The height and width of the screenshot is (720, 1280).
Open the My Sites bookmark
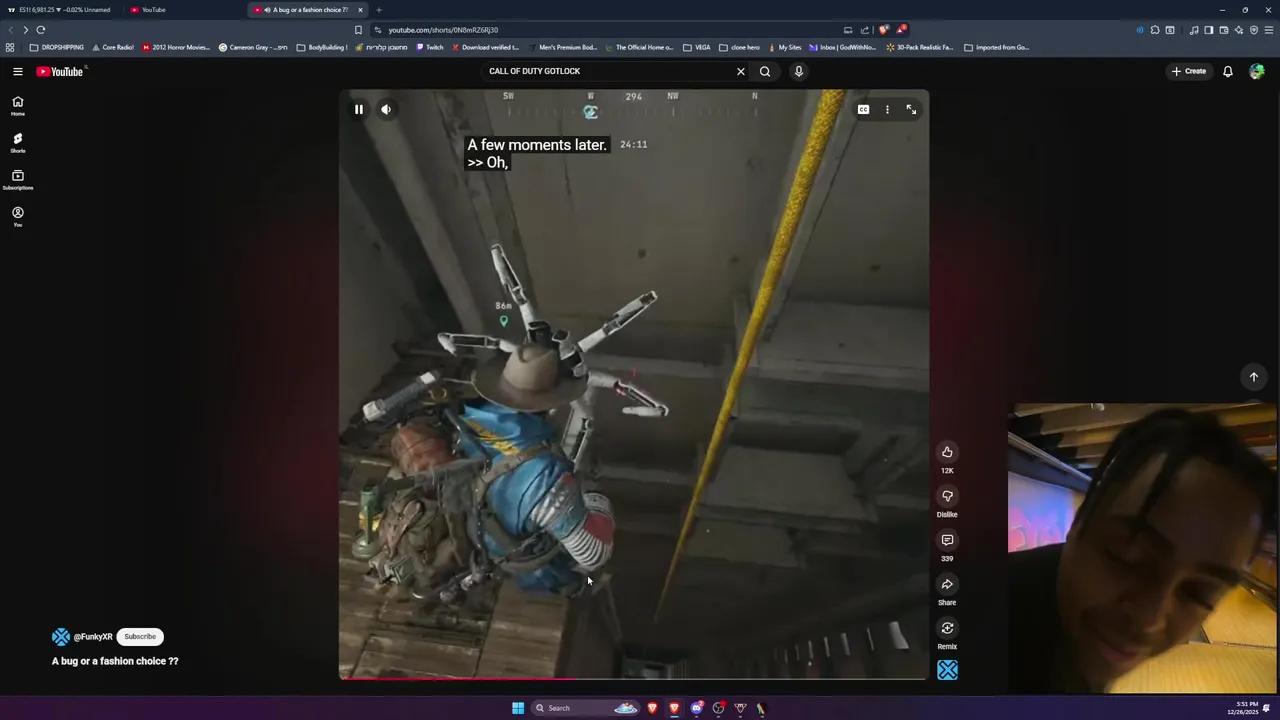(784, 47)
